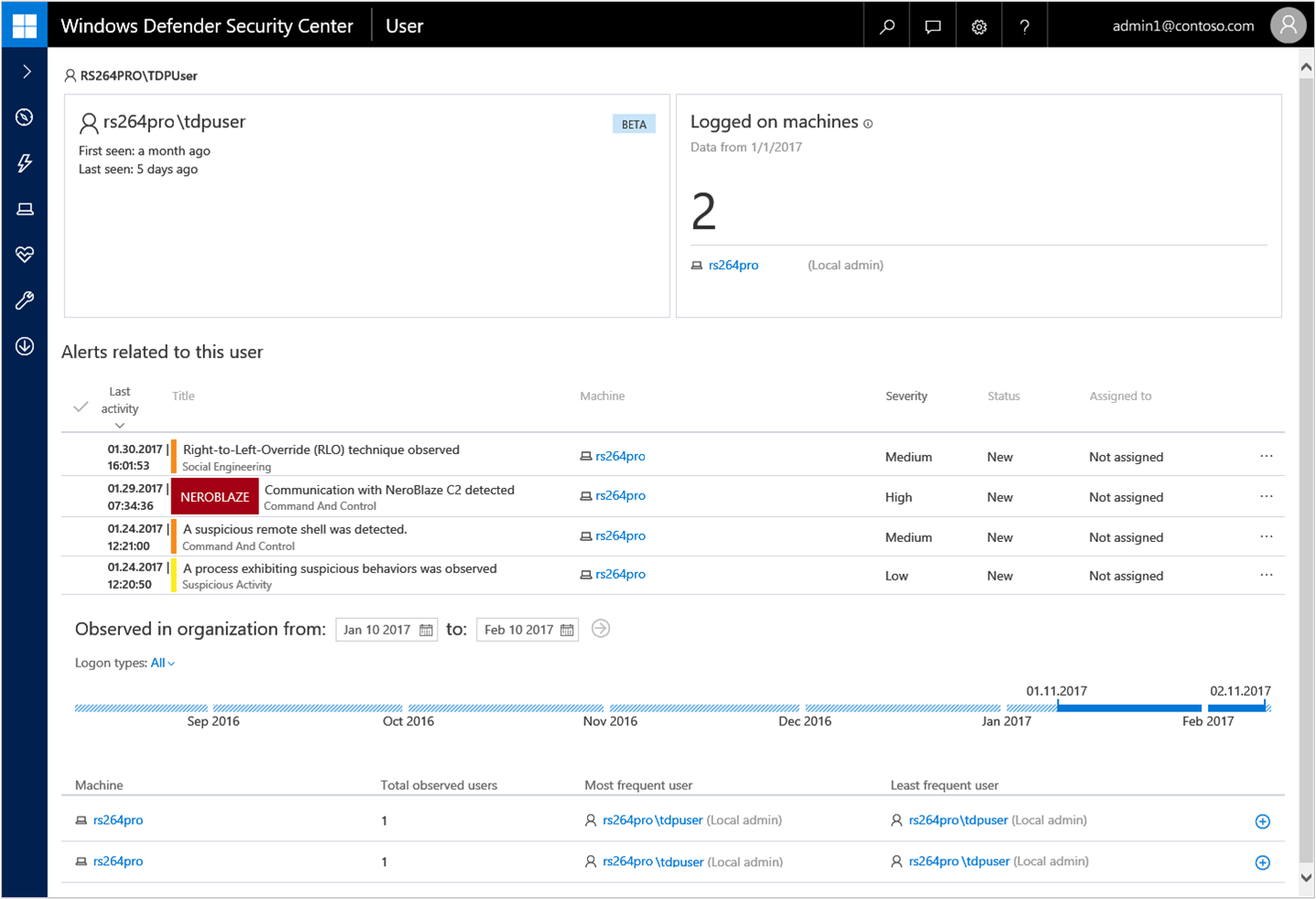Open rs264pro link under Logged on machines

pyautogui.click(x=733, y=265)
